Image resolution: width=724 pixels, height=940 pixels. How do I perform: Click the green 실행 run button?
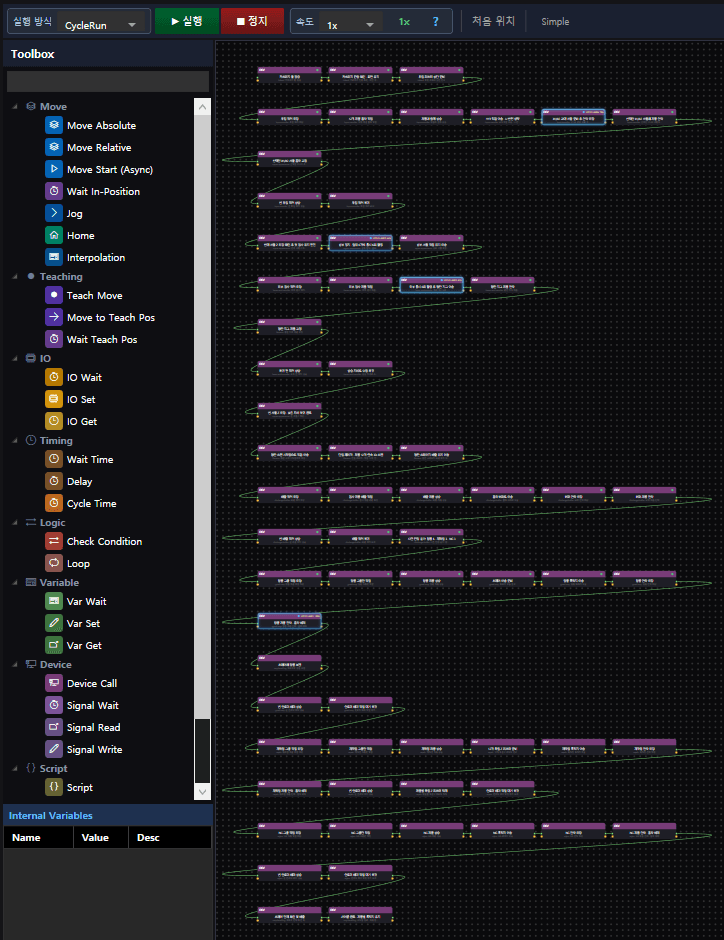[x=186, y=21]
